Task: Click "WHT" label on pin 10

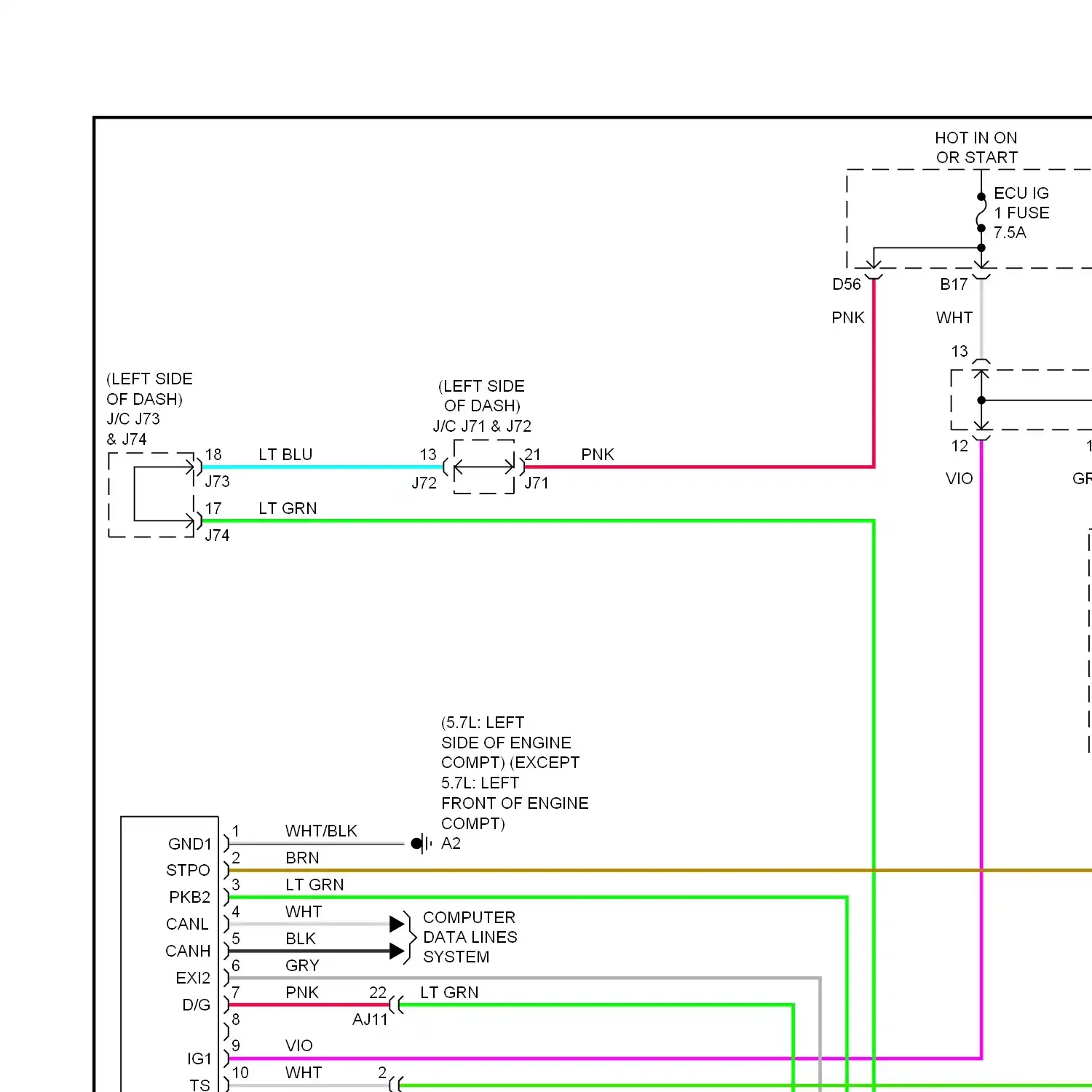Action: click(304, 1072)
